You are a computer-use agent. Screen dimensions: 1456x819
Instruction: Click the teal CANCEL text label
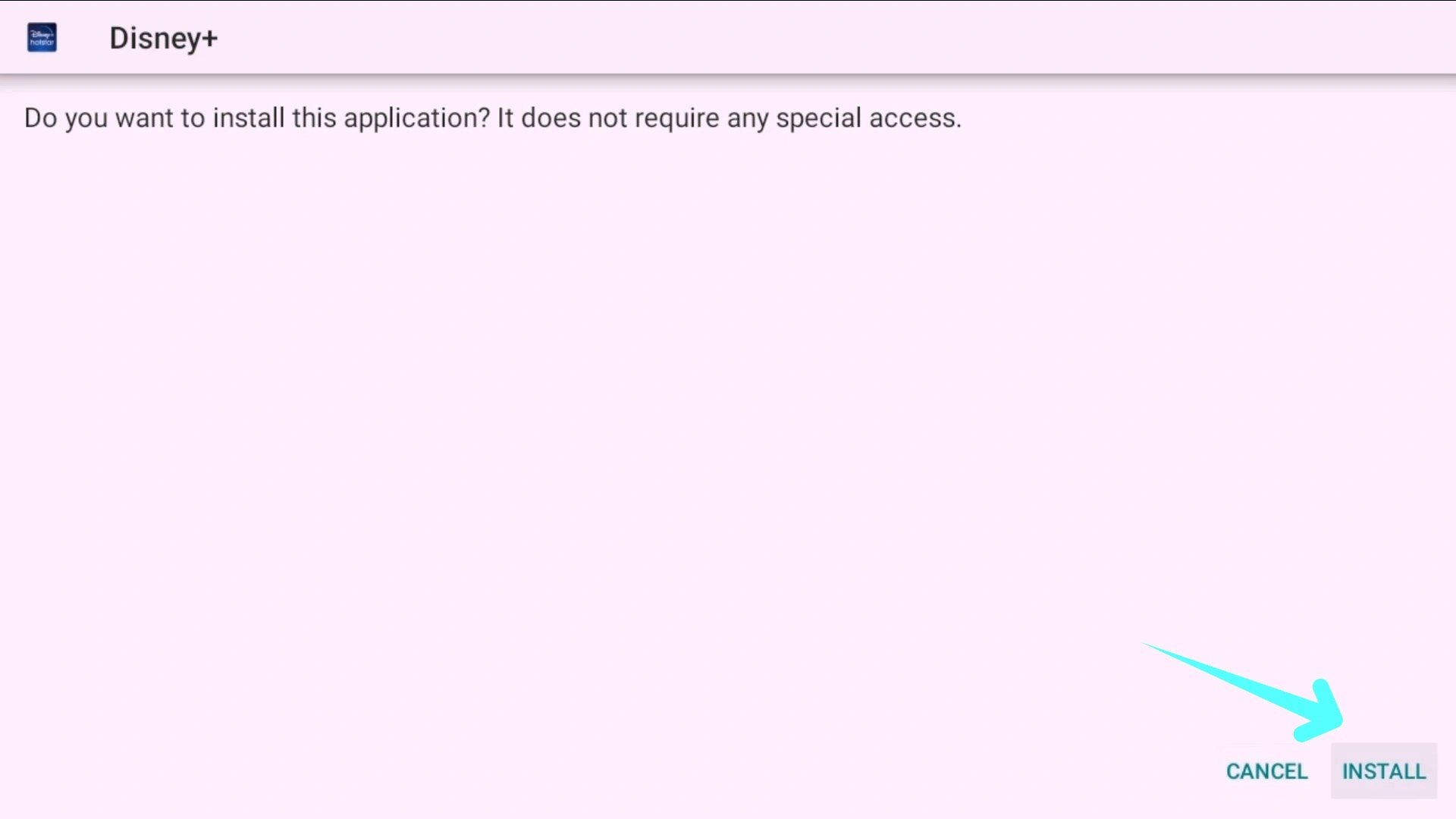point(1266,771)
